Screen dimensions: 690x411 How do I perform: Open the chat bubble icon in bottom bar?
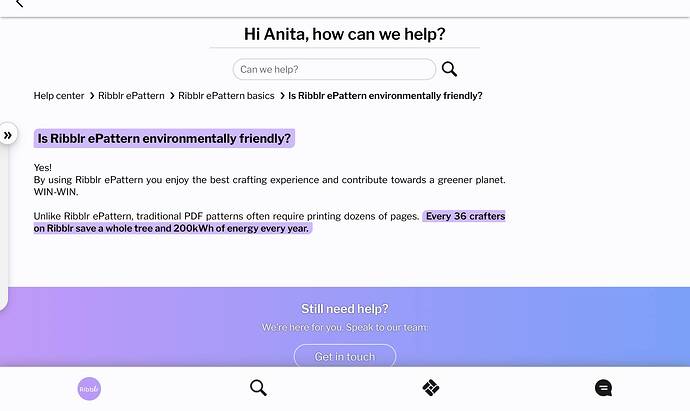click(603, 388)
